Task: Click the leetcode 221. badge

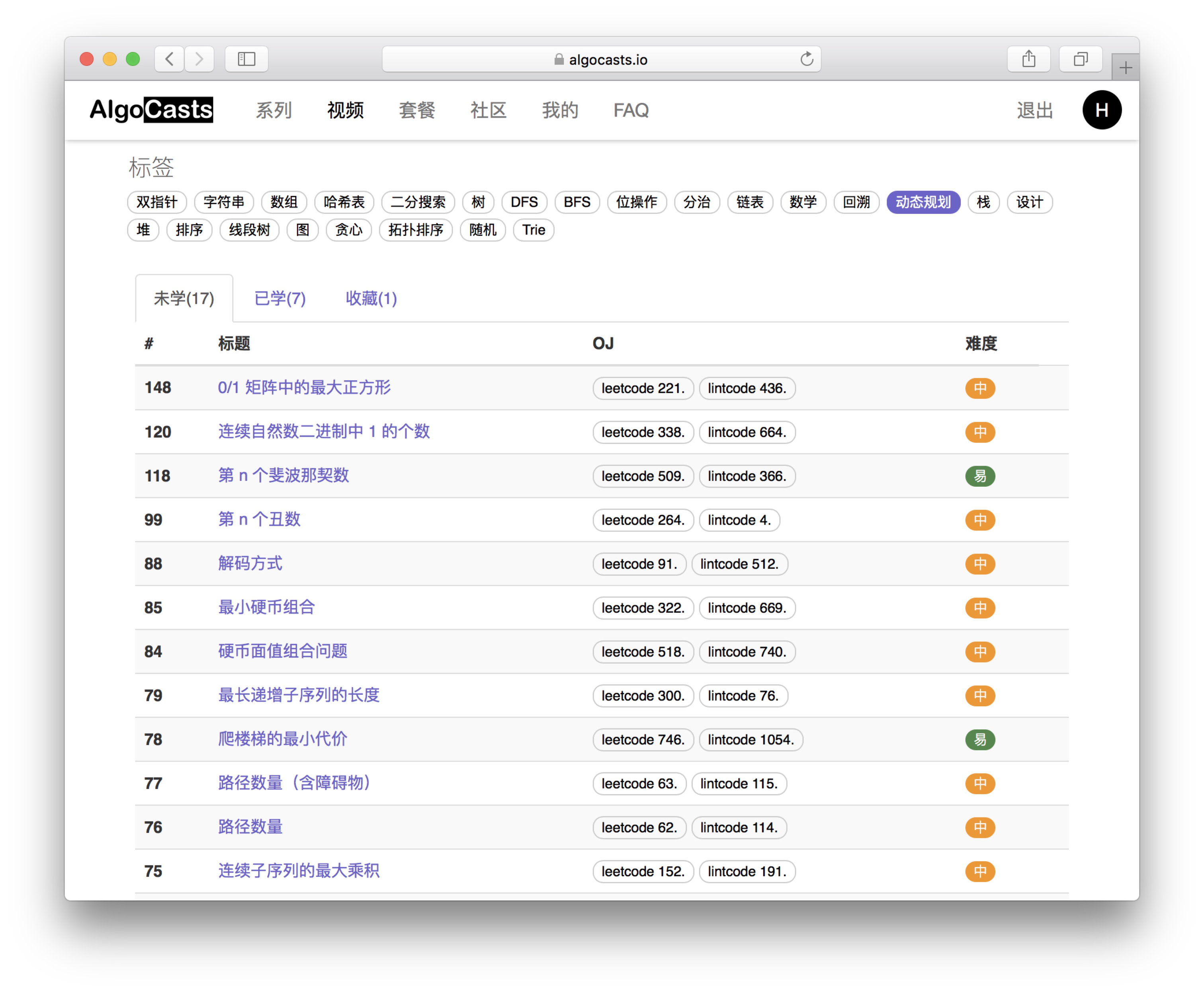Action: pos(643,388)
